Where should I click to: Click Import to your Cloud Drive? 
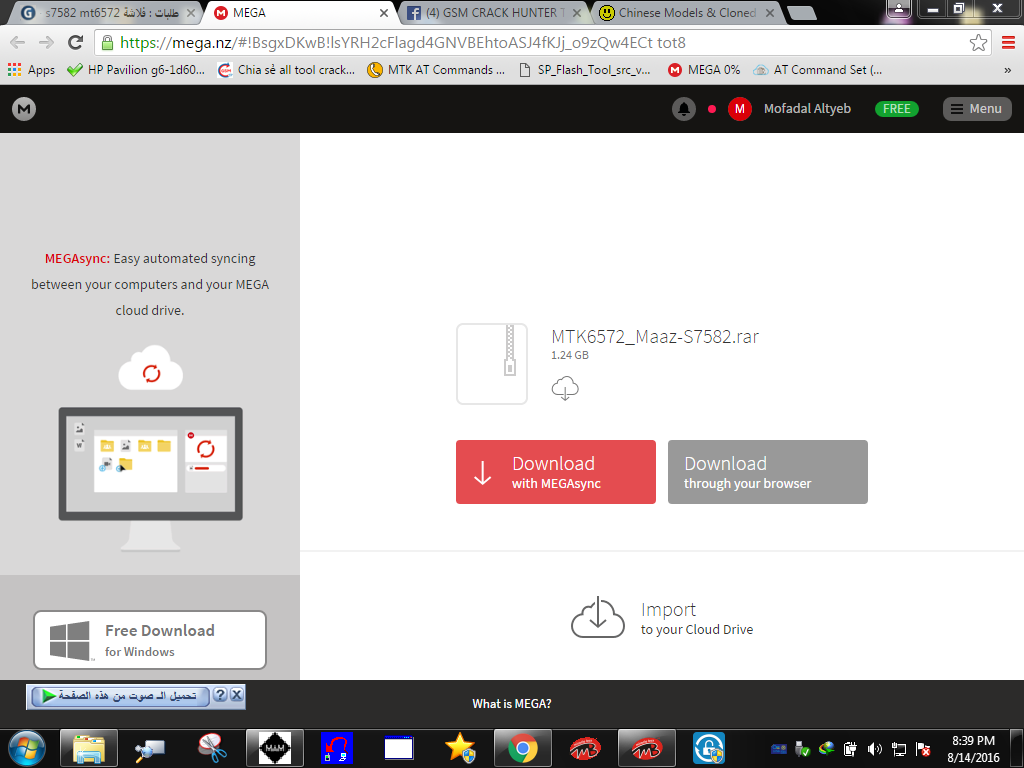662,617
